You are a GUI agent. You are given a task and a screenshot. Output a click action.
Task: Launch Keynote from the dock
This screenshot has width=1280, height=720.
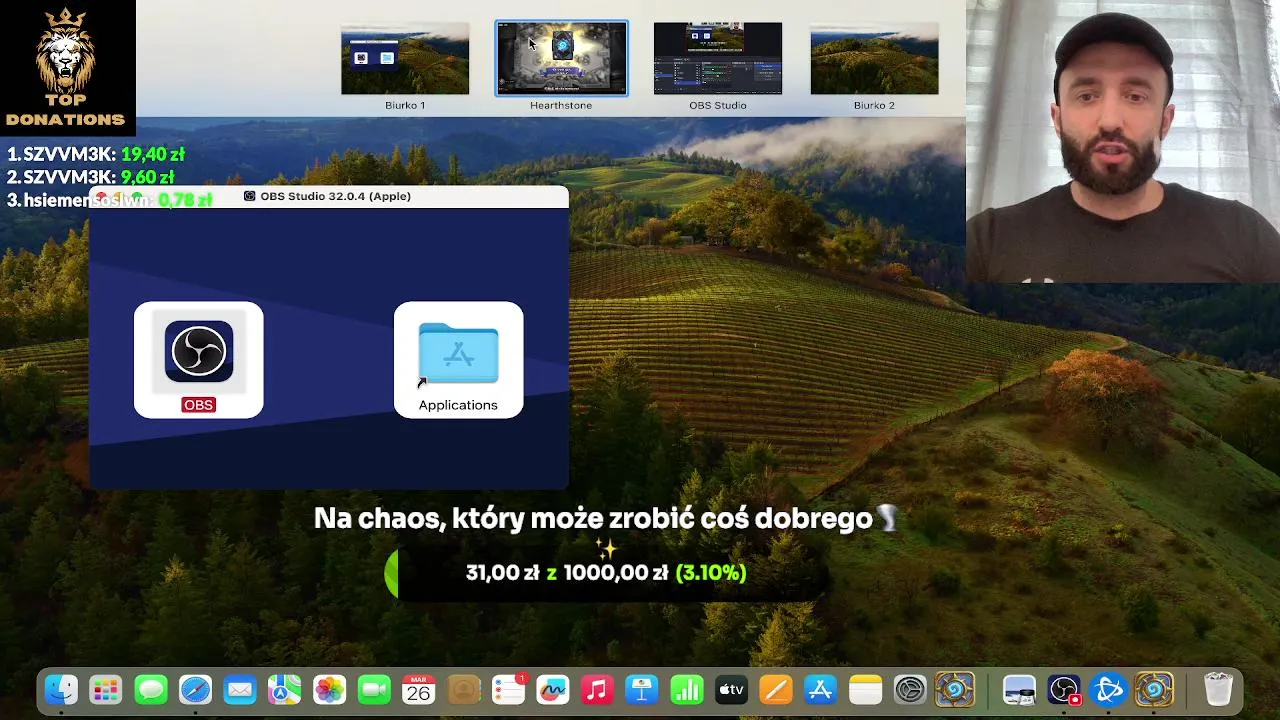642,690
